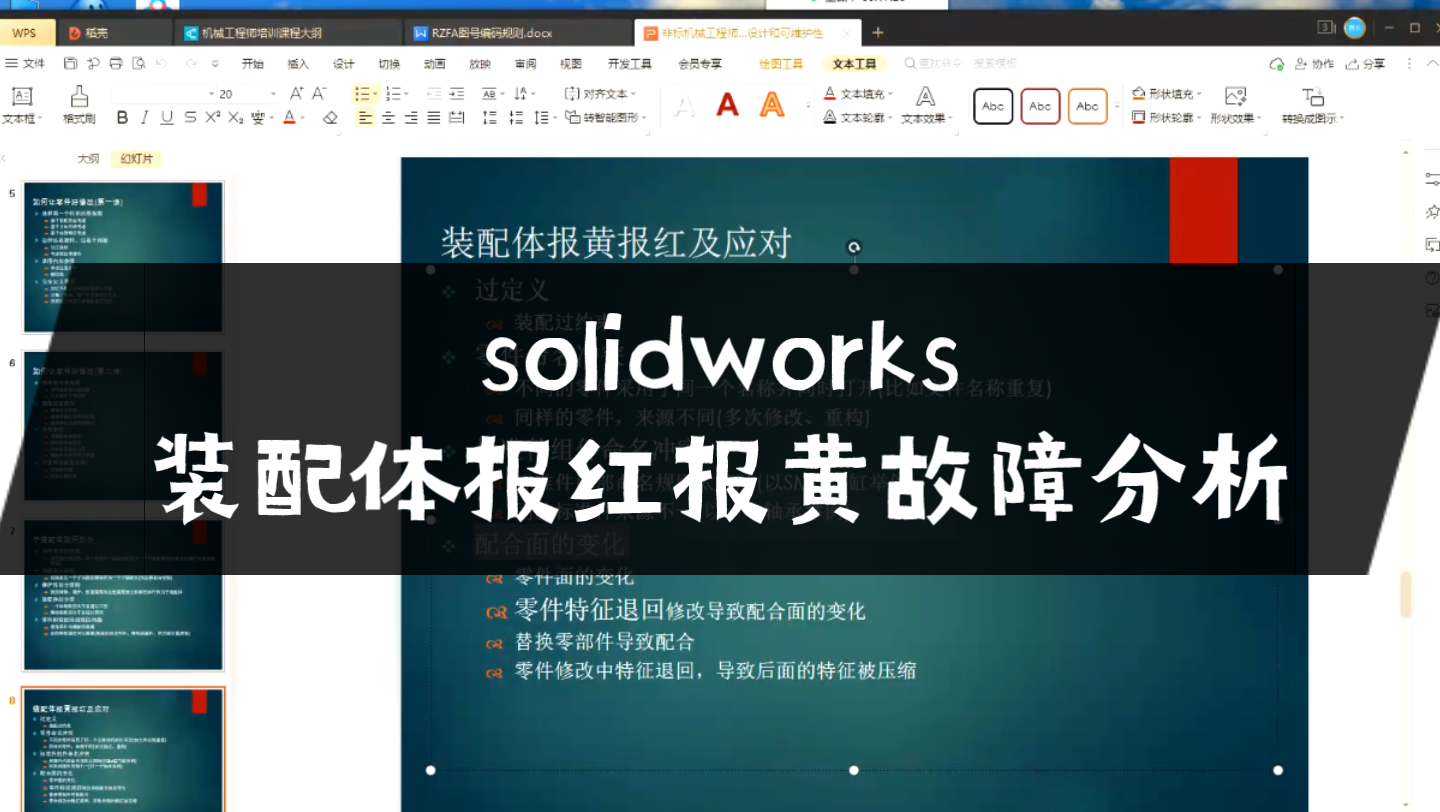
Task: Apply red outlined Abc shape style
Action: click(x=1040, y=106)
